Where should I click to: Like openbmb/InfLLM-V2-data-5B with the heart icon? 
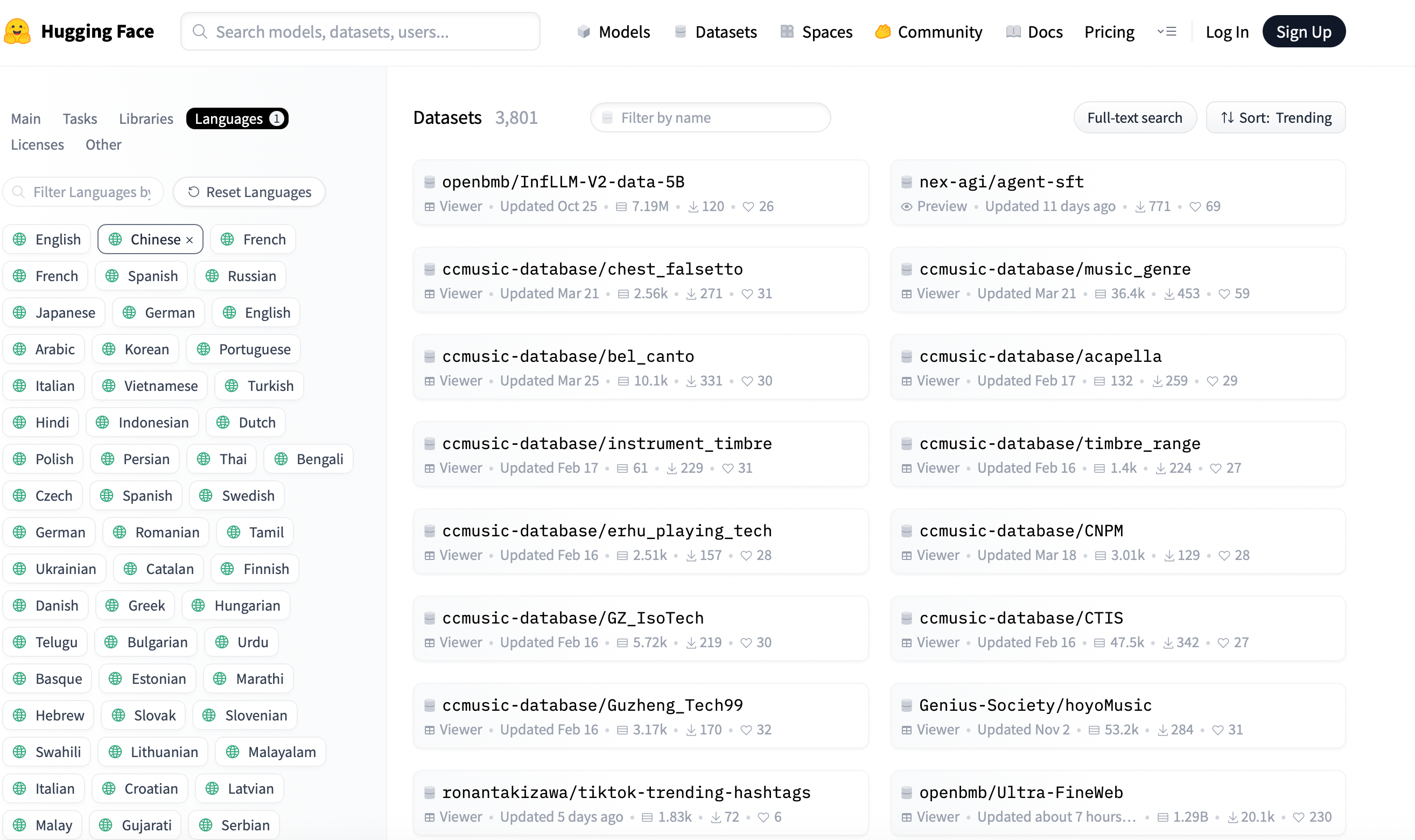[x=748, y=207]
